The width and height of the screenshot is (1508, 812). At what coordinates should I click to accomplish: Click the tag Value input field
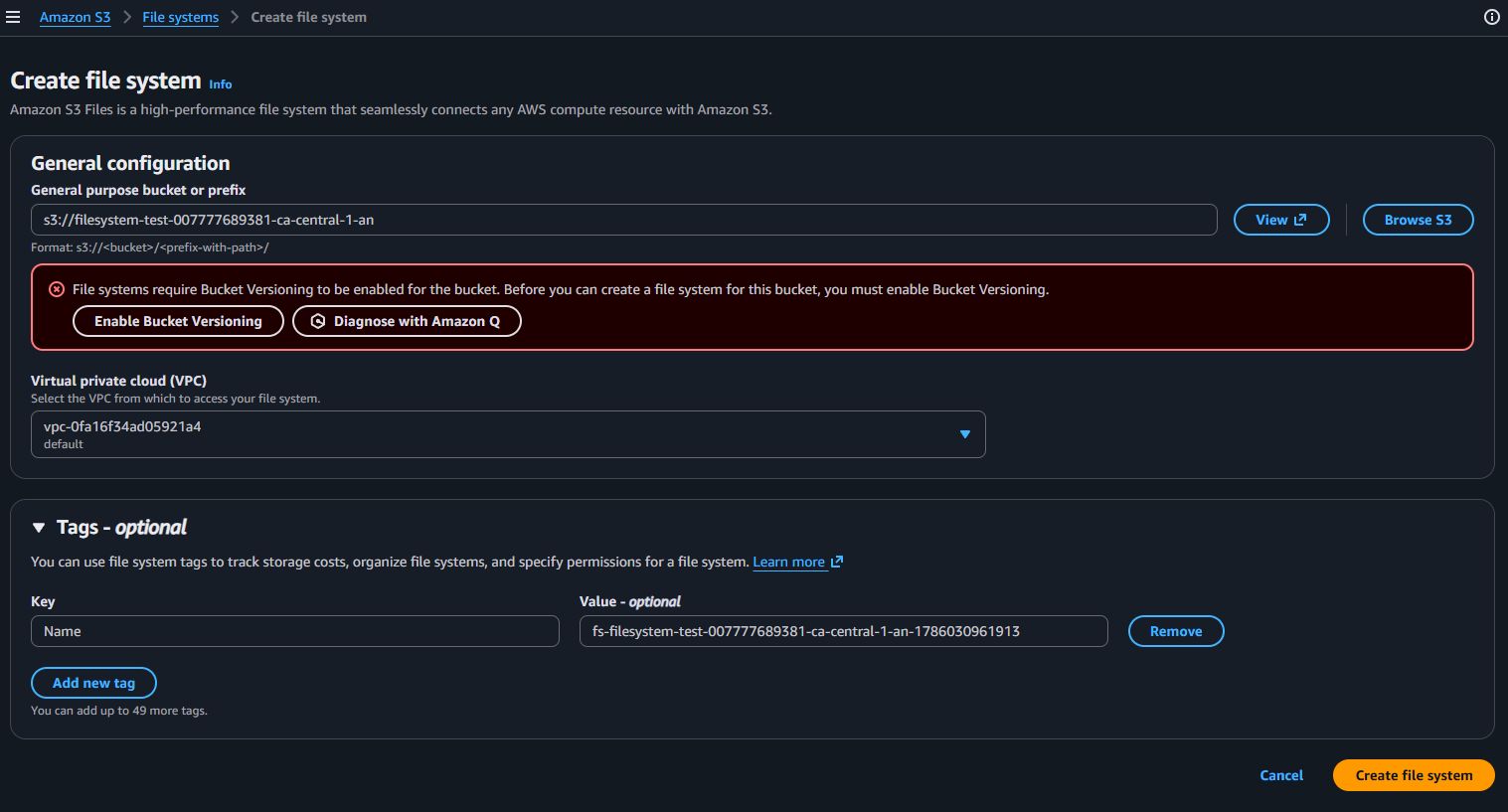pyautogui.click(x=844, y=631)
